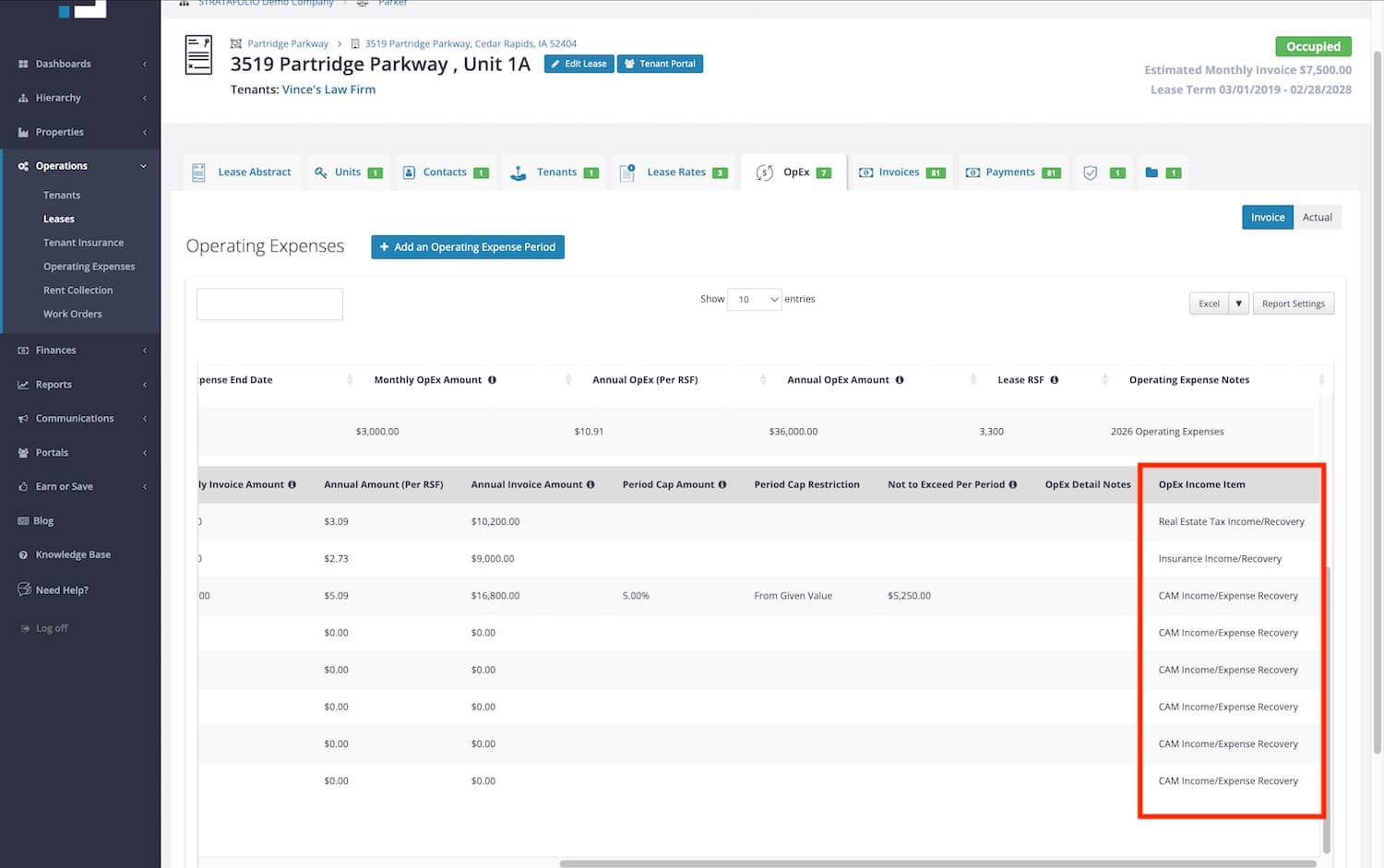Click Annual Invoice Amount info icon
The width and height of the screenshot is (1384, 868).
pos(591,485)
